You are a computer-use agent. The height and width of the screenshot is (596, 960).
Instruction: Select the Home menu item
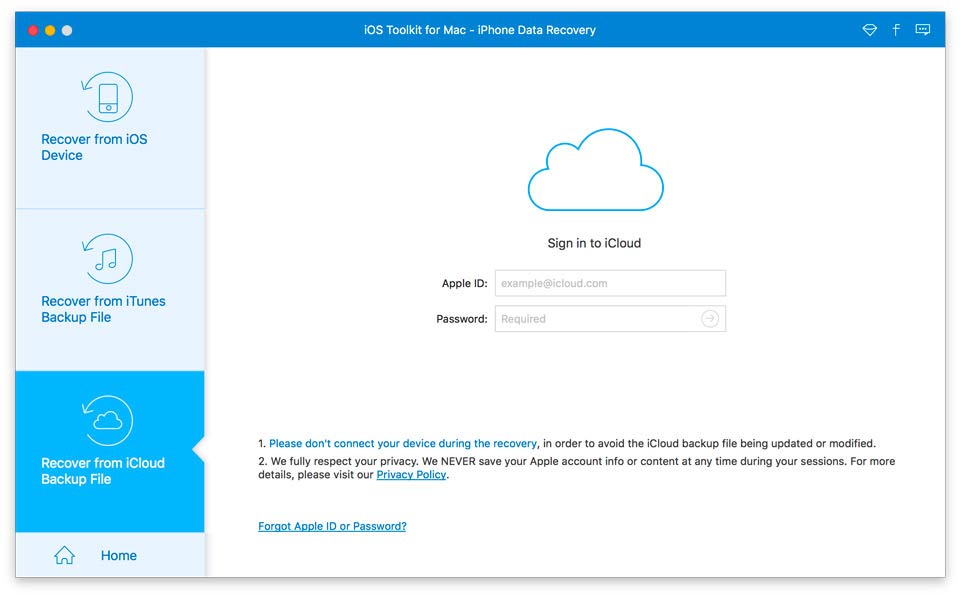(118, 554)
